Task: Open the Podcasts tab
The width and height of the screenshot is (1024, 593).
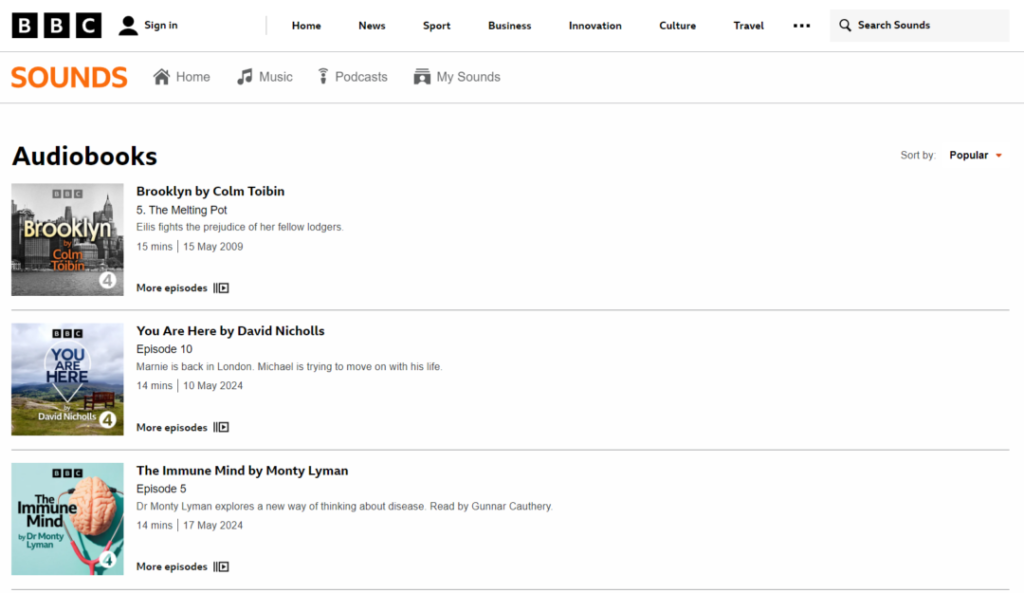Action: (353, 77)
